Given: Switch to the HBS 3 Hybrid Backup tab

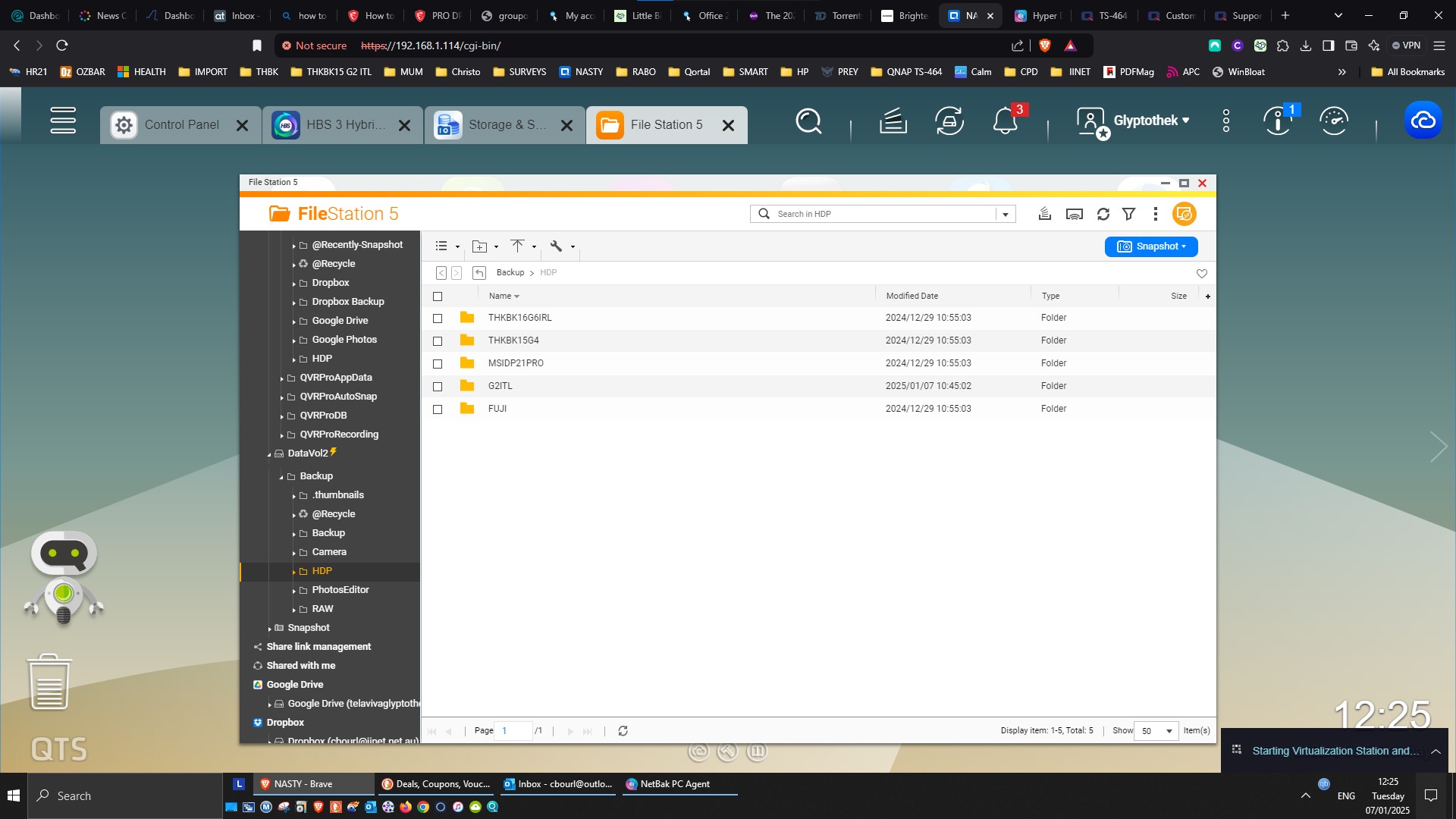Looking at the screenshot, I should [343, 125].
